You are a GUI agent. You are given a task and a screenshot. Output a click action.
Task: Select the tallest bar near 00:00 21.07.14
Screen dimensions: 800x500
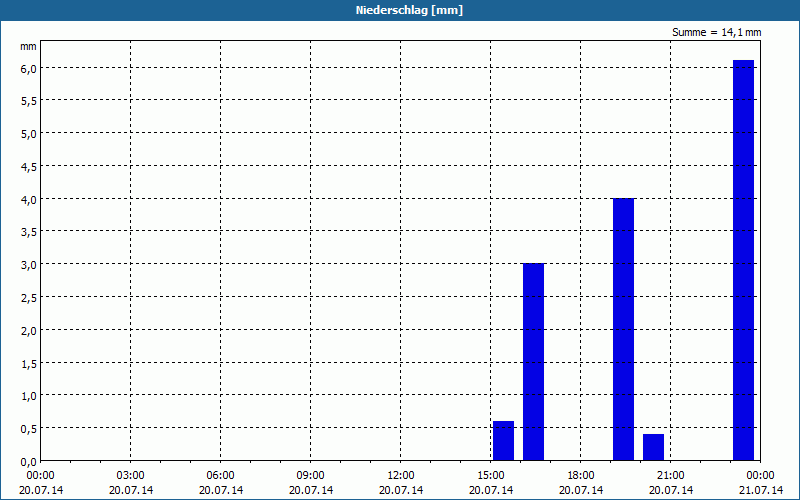tap(743, 260)
